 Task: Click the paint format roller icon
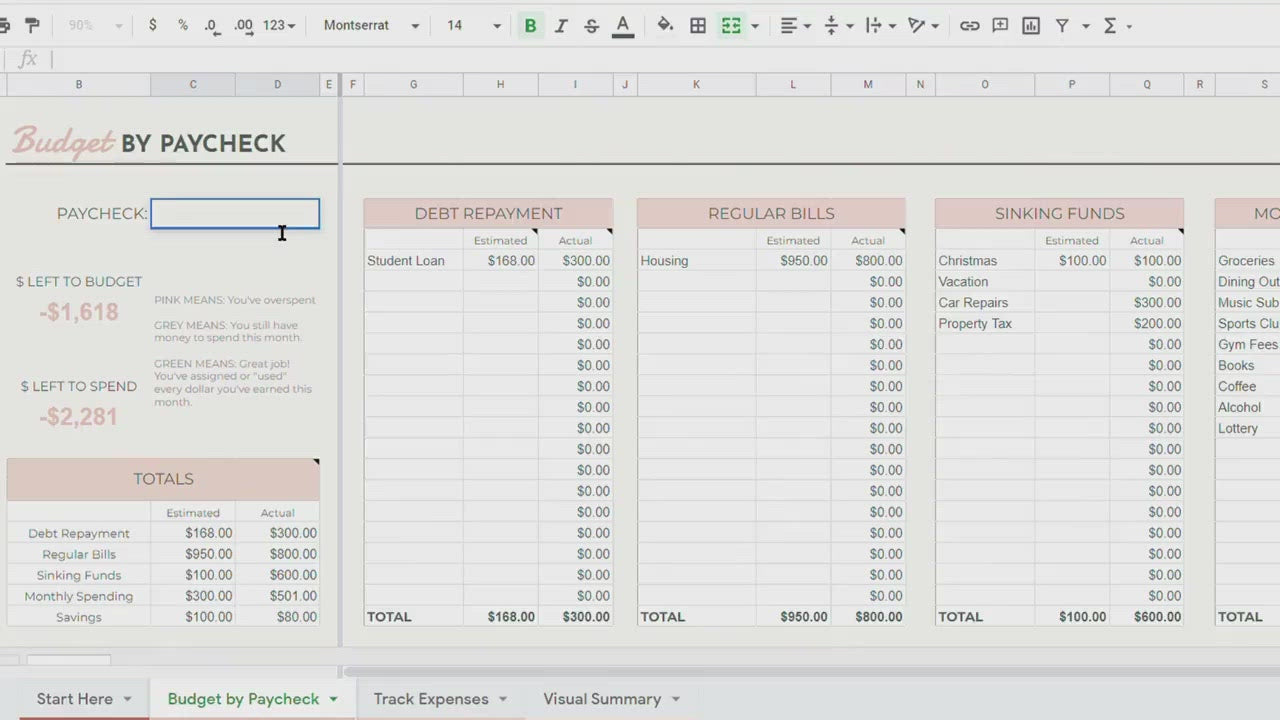coord(32,25)
